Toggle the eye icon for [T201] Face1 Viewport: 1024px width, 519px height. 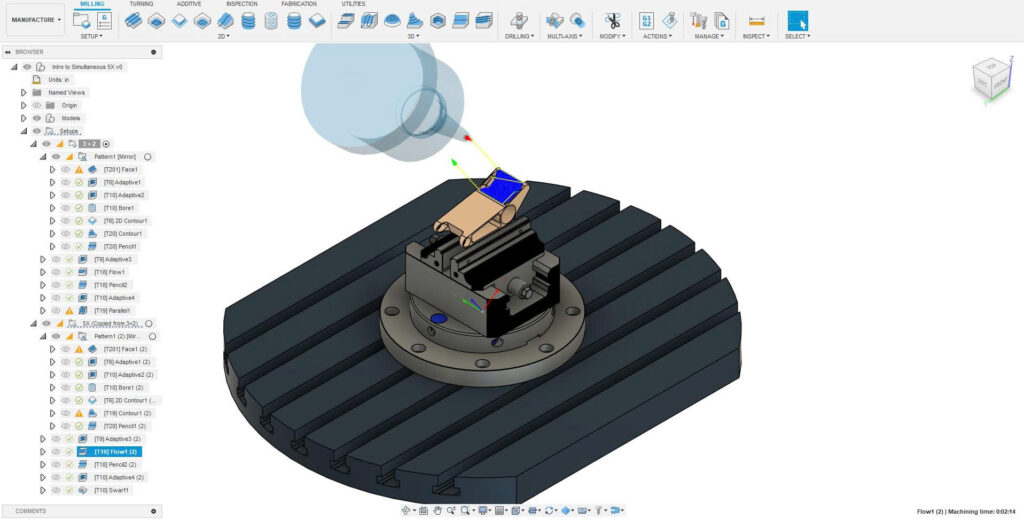(65, 170)
